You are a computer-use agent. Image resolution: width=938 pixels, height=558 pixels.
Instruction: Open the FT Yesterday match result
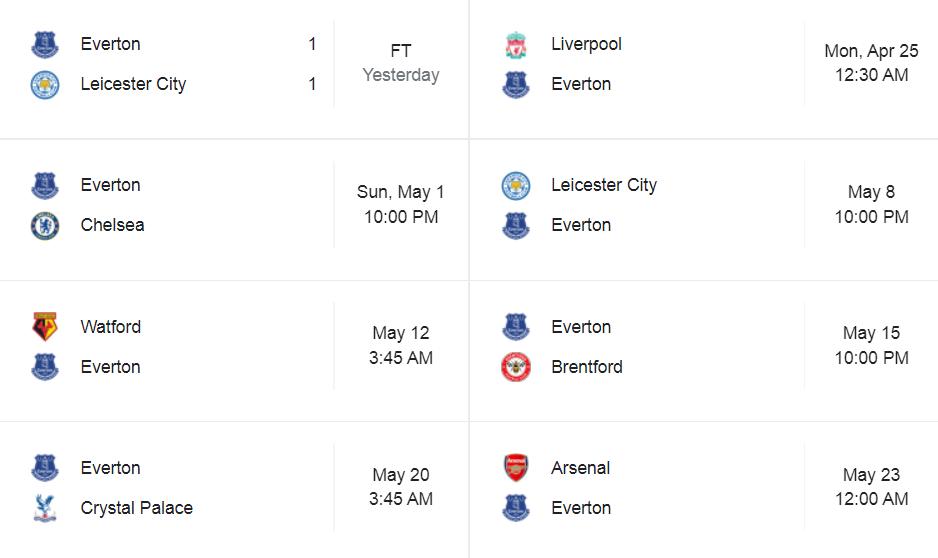(401, 63)
